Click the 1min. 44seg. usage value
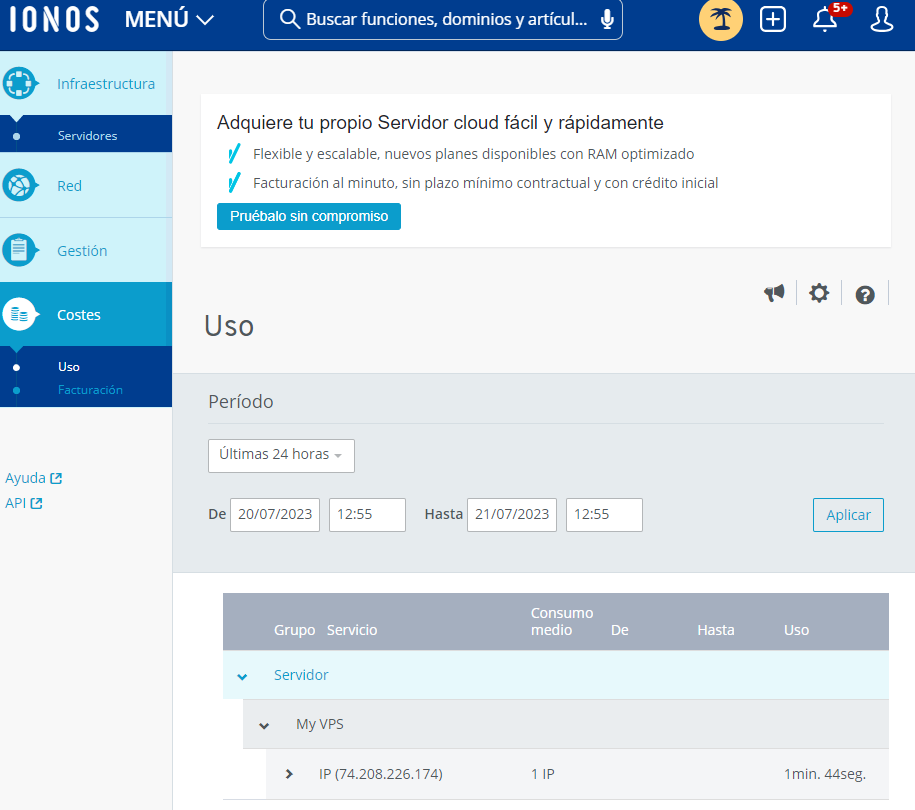 [x=825, y=774]
